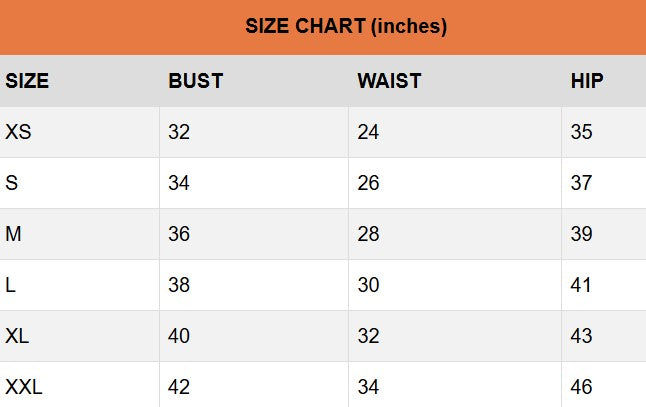Select the L bust value 38
646x407 pixels.
179,285
